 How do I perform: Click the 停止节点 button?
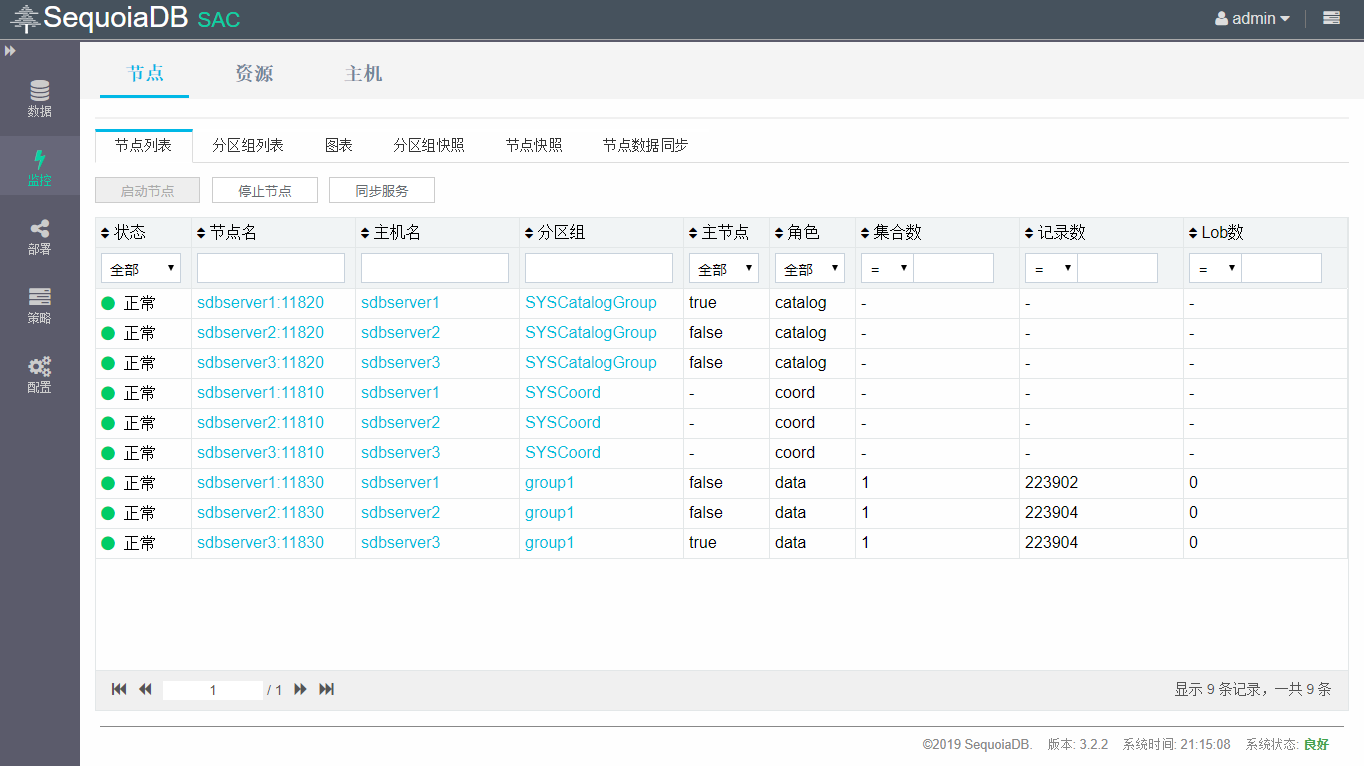[265, 190]
